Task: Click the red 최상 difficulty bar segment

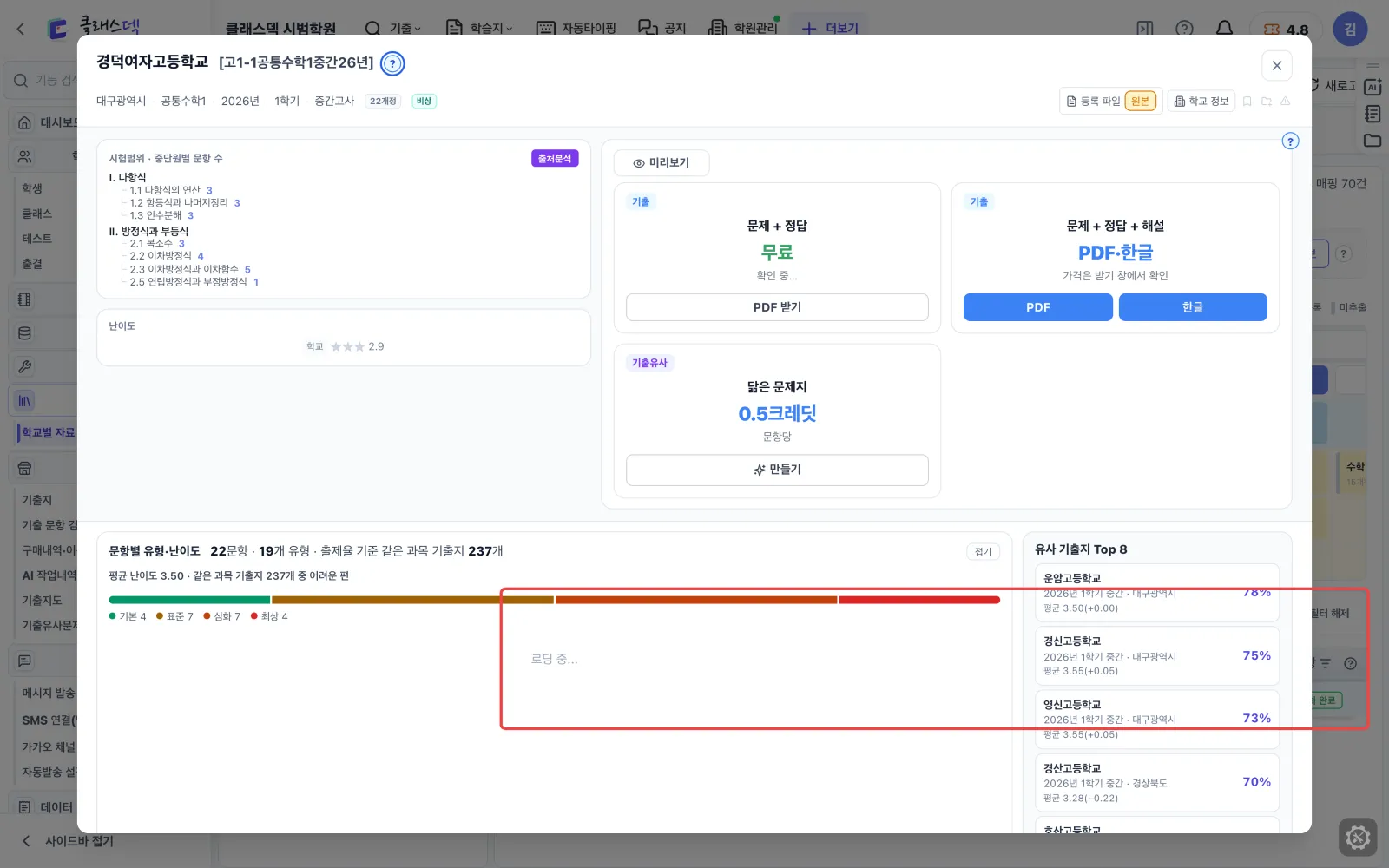Action: (919, 600)
